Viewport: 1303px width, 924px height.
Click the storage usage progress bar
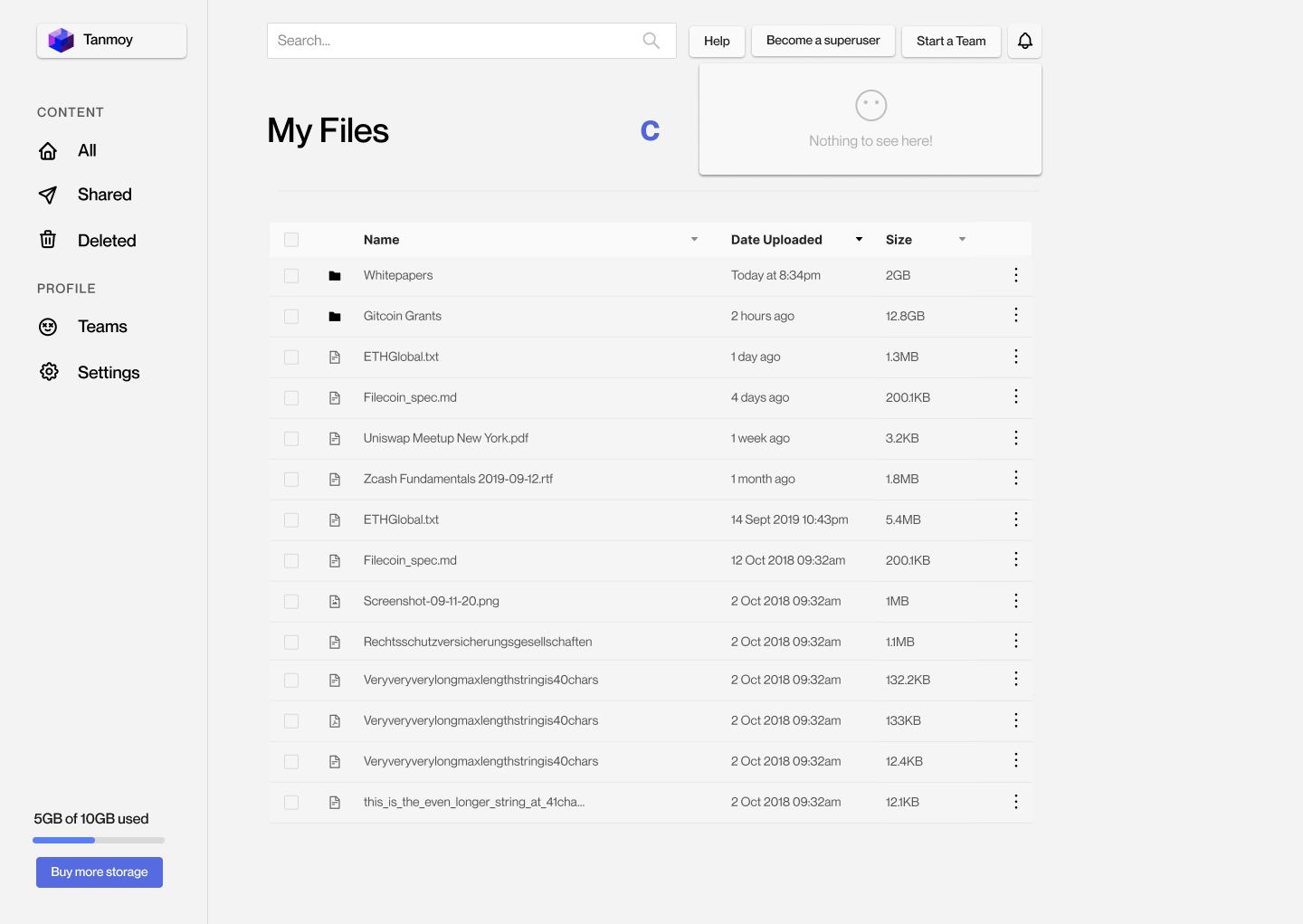[99, 840]
